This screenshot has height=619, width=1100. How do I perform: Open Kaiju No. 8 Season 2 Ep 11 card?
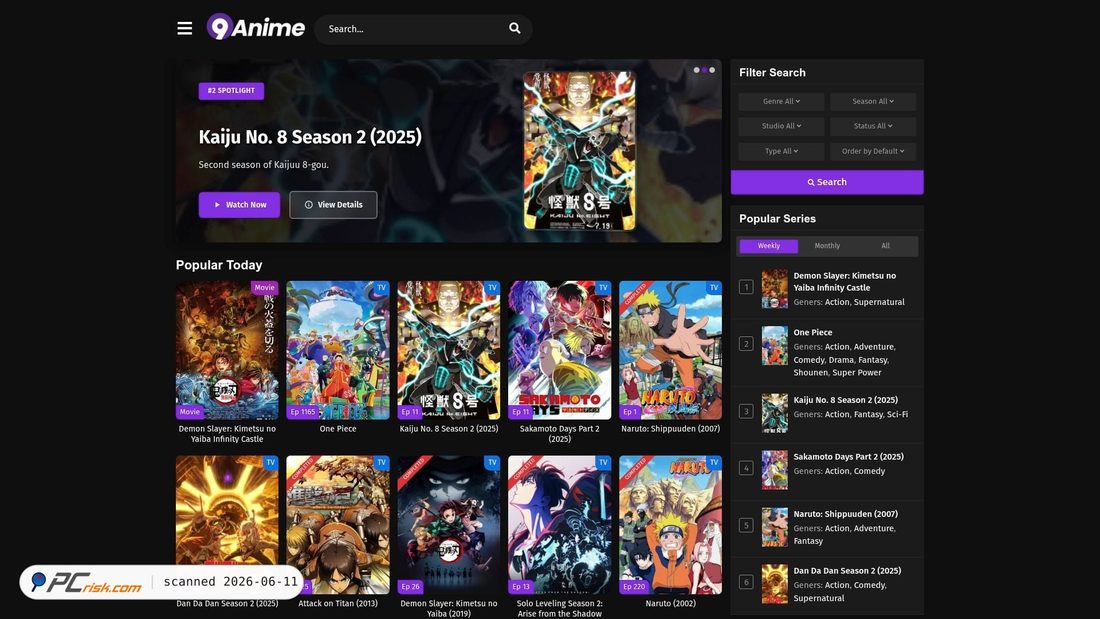pos(448,350)
